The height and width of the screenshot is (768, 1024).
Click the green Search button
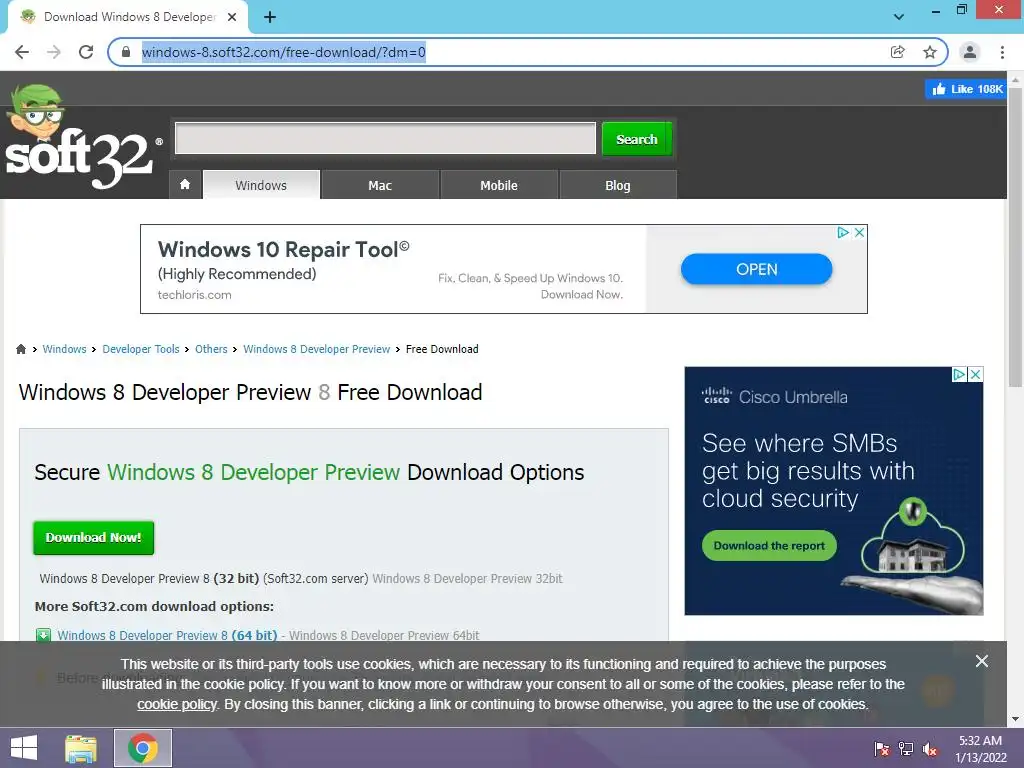click(x=637, y=138)
